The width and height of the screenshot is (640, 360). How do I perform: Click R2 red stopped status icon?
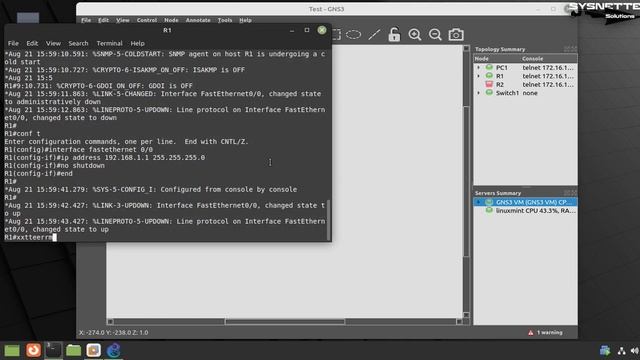click(489, 84)
